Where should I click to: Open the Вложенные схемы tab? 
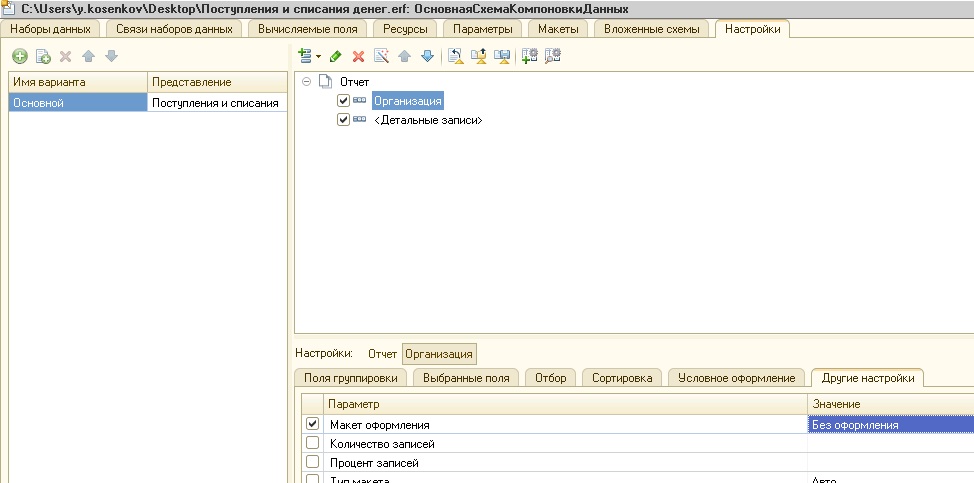(651, 29)
